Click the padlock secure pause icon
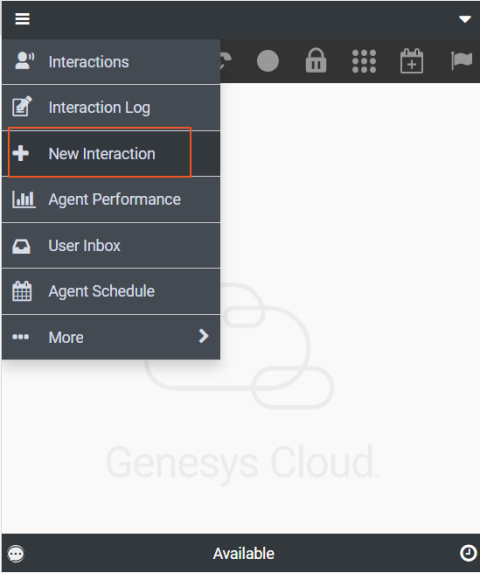The width and height of the screenshot is (480, 573). point(316,60)
